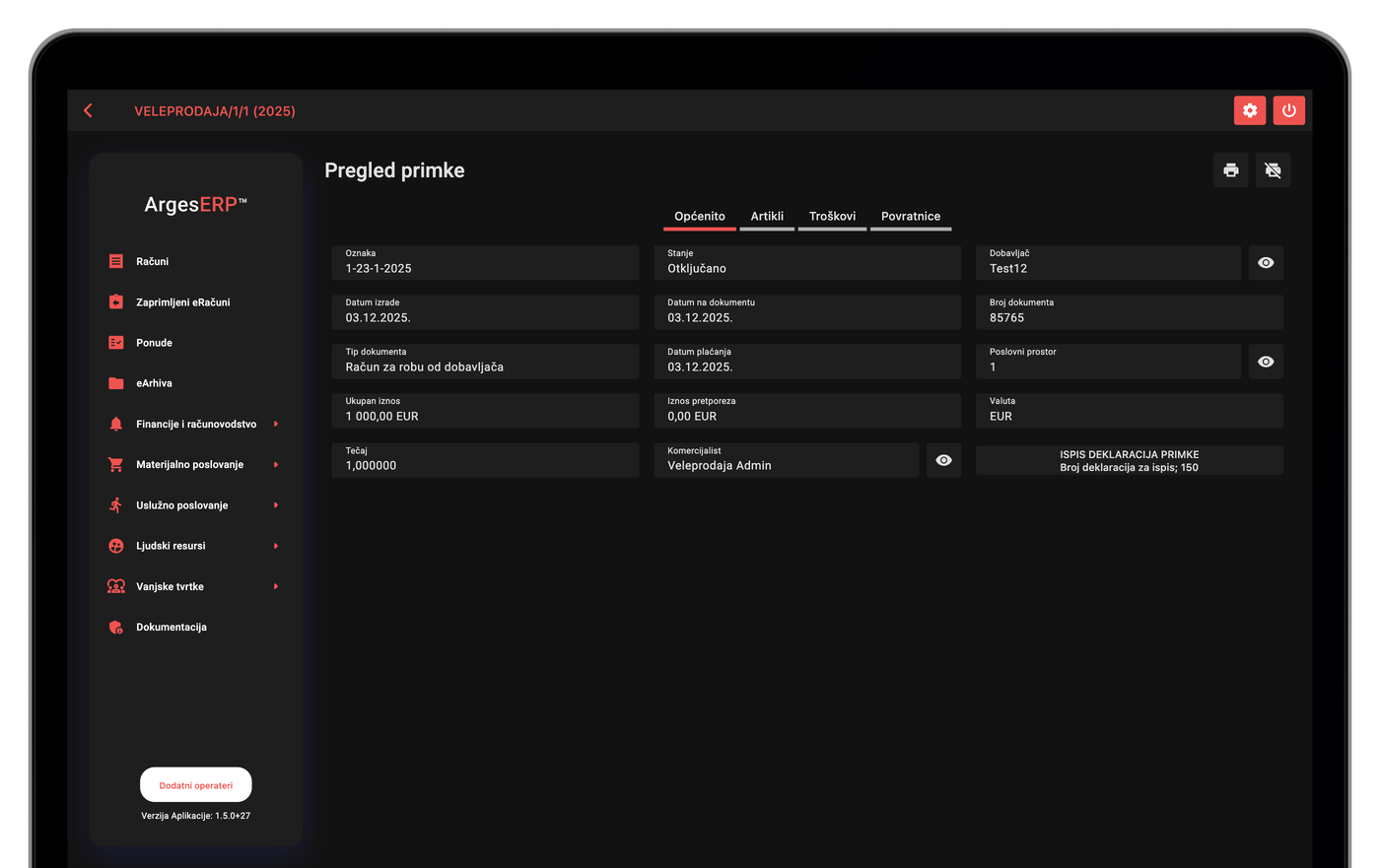This screenshot has width=1380, height=868.
Task: Click the Tip dokumenta field
Action: coord(485,362)
